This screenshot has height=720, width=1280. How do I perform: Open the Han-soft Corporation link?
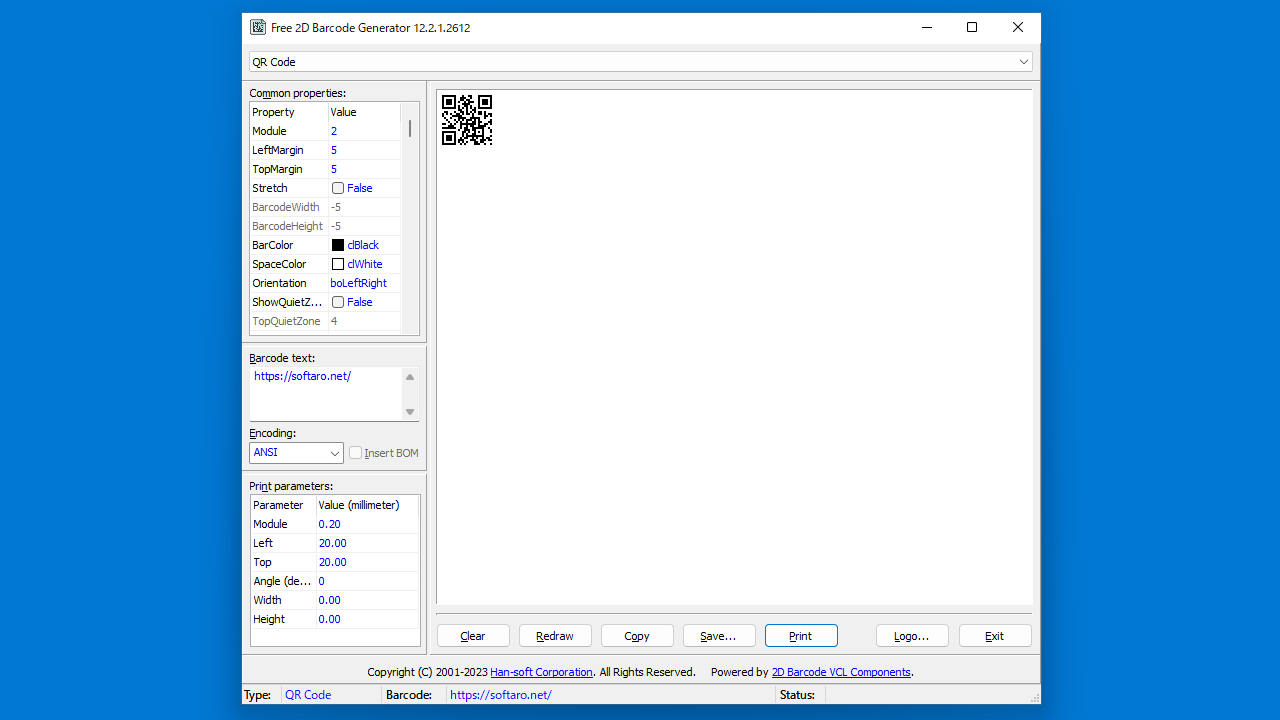tap(541, 672)
